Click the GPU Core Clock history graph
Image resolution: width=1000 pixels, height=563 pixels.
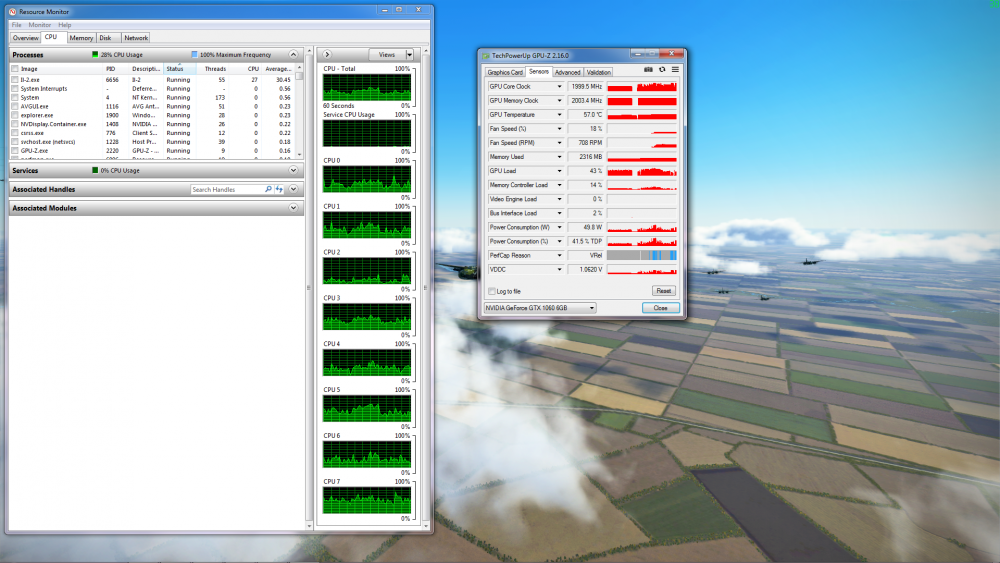pos(642,87)
